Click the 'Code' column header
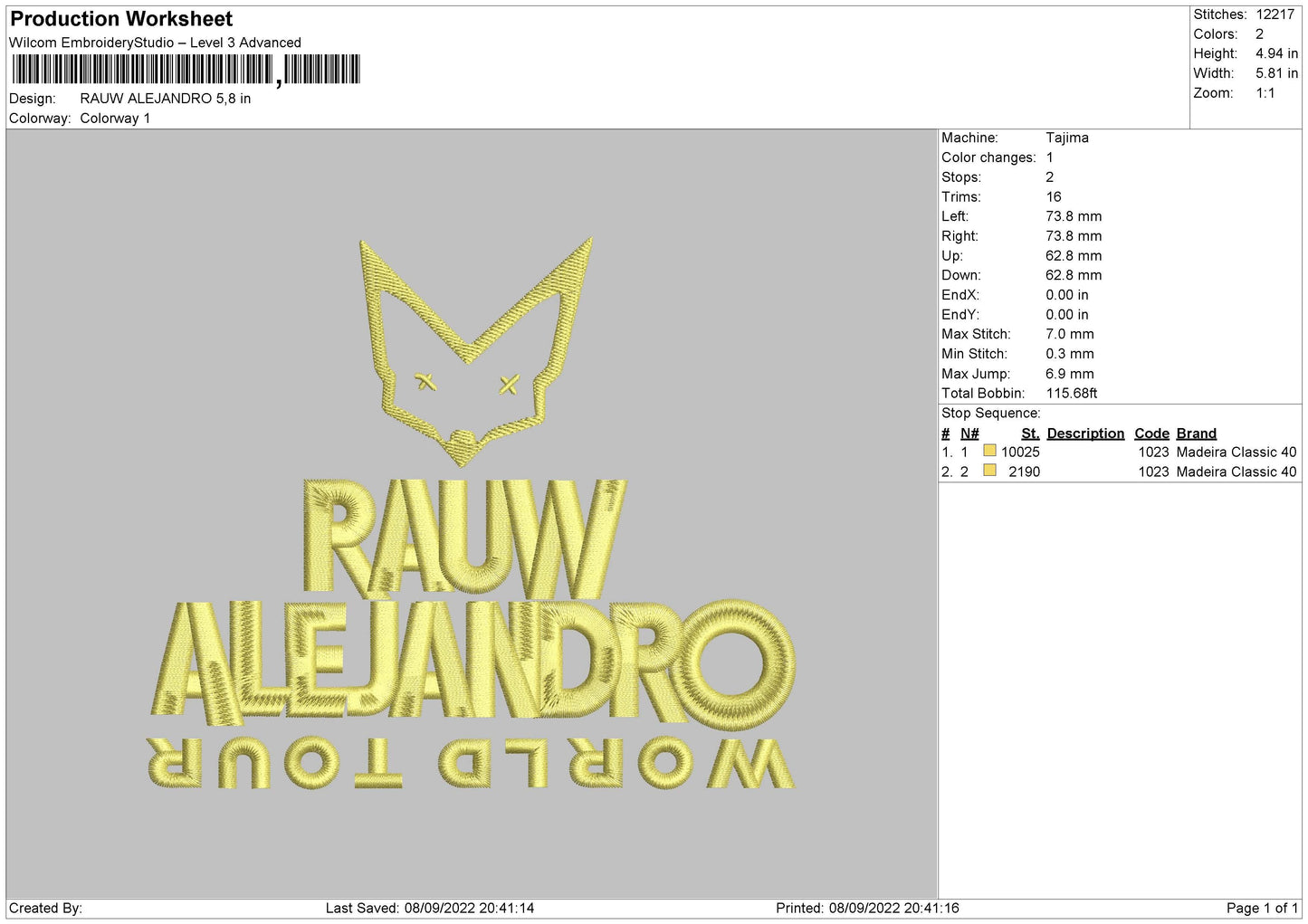 click(x=1151, y=433)
